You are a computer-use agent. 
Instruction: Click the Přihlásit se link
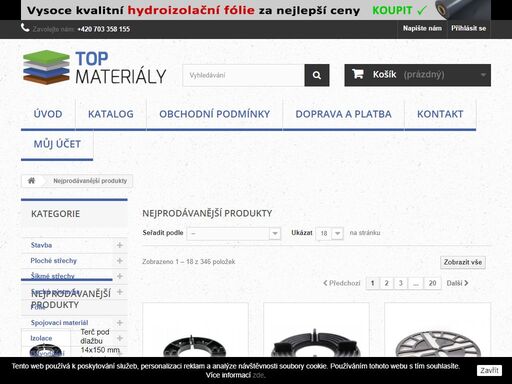tap(468, 29)
